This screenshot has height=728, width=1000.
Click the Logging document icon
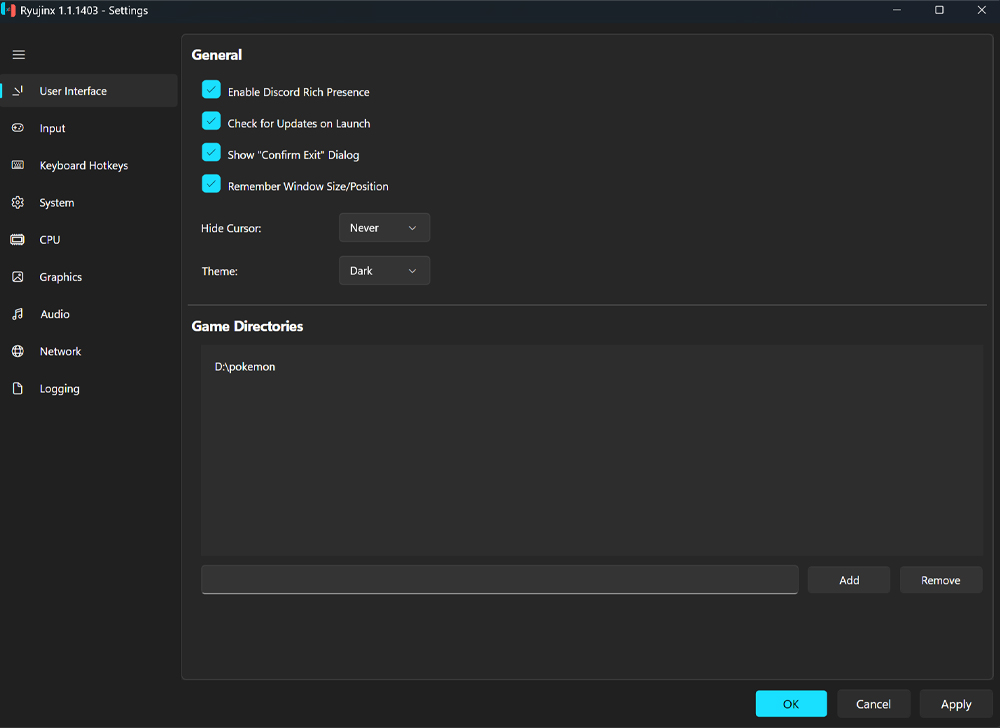tap(18, 389)
